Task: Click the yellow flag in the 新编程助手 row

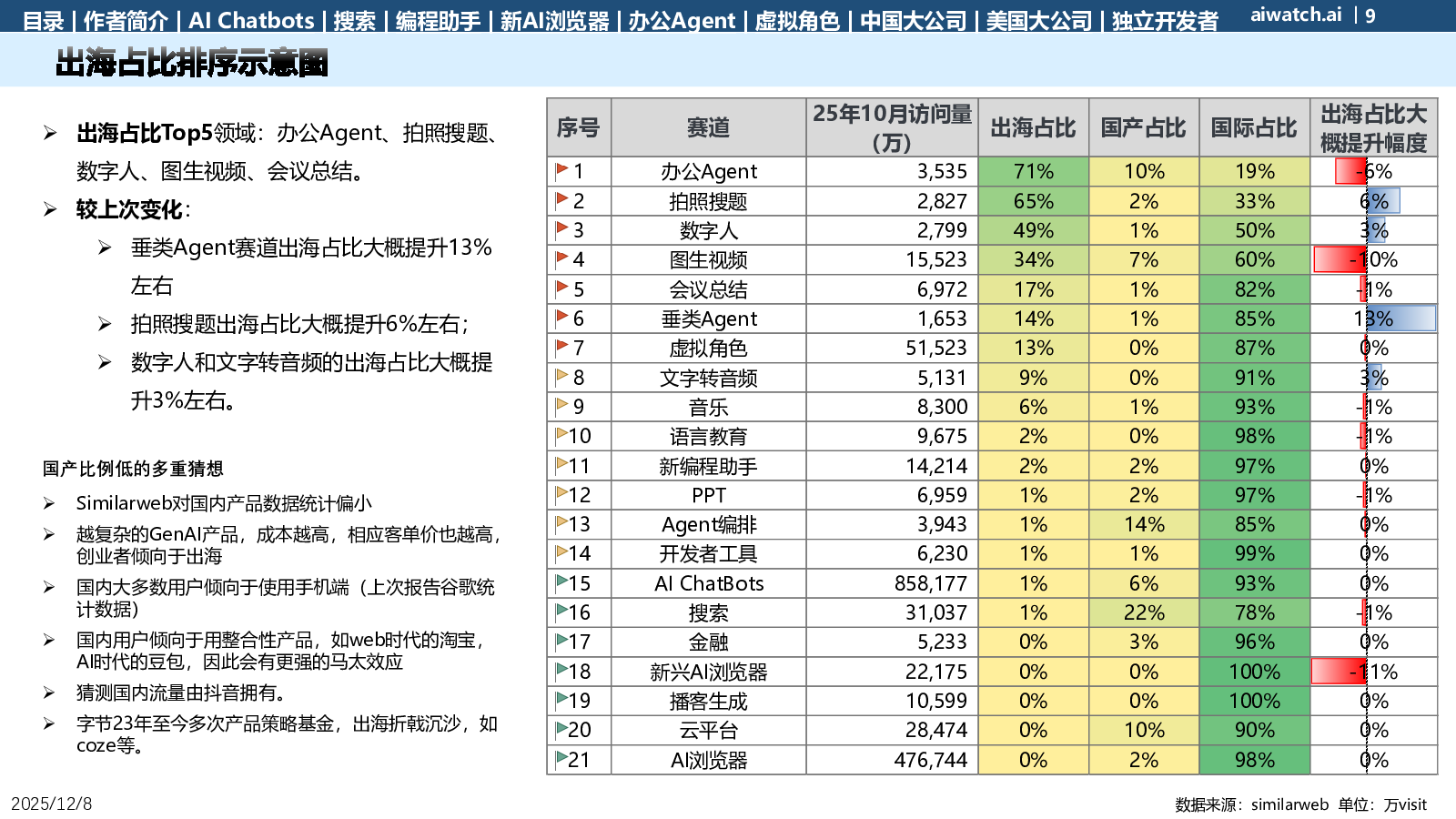Action: [x=561, y=464]
